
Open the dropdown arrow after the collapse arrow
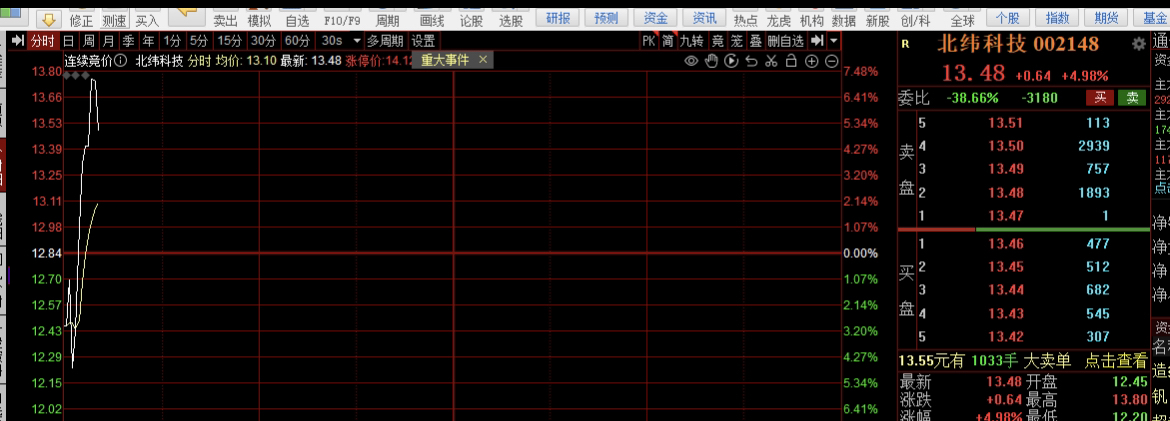(x=833, y=40)
